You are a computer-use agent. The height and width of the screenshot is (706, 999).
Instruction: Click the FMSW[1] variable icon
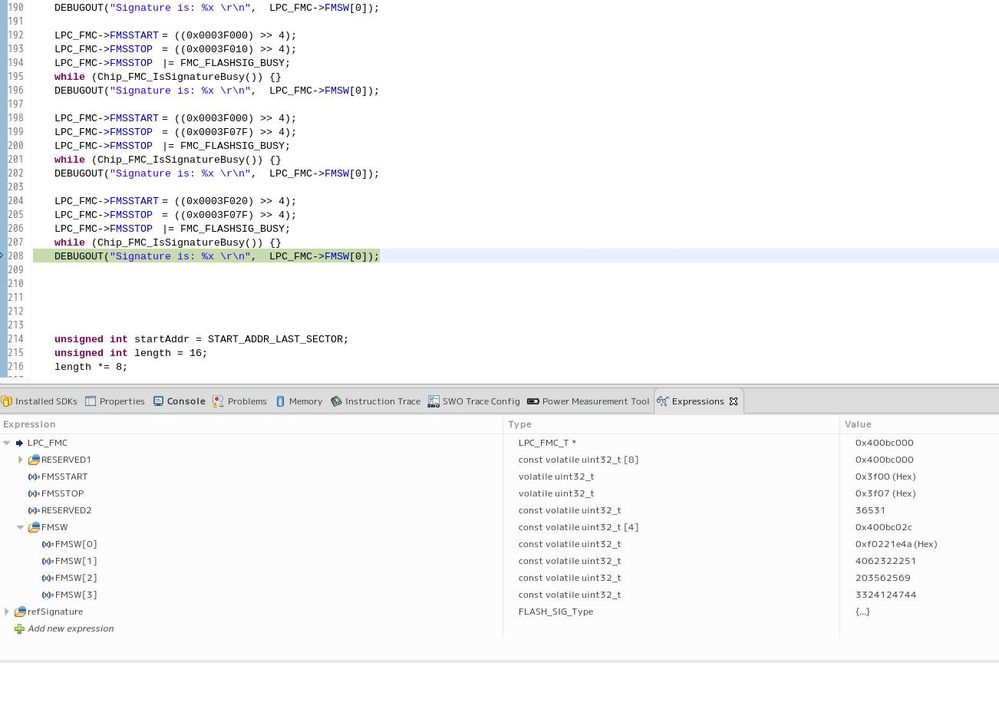pos(48,561)
